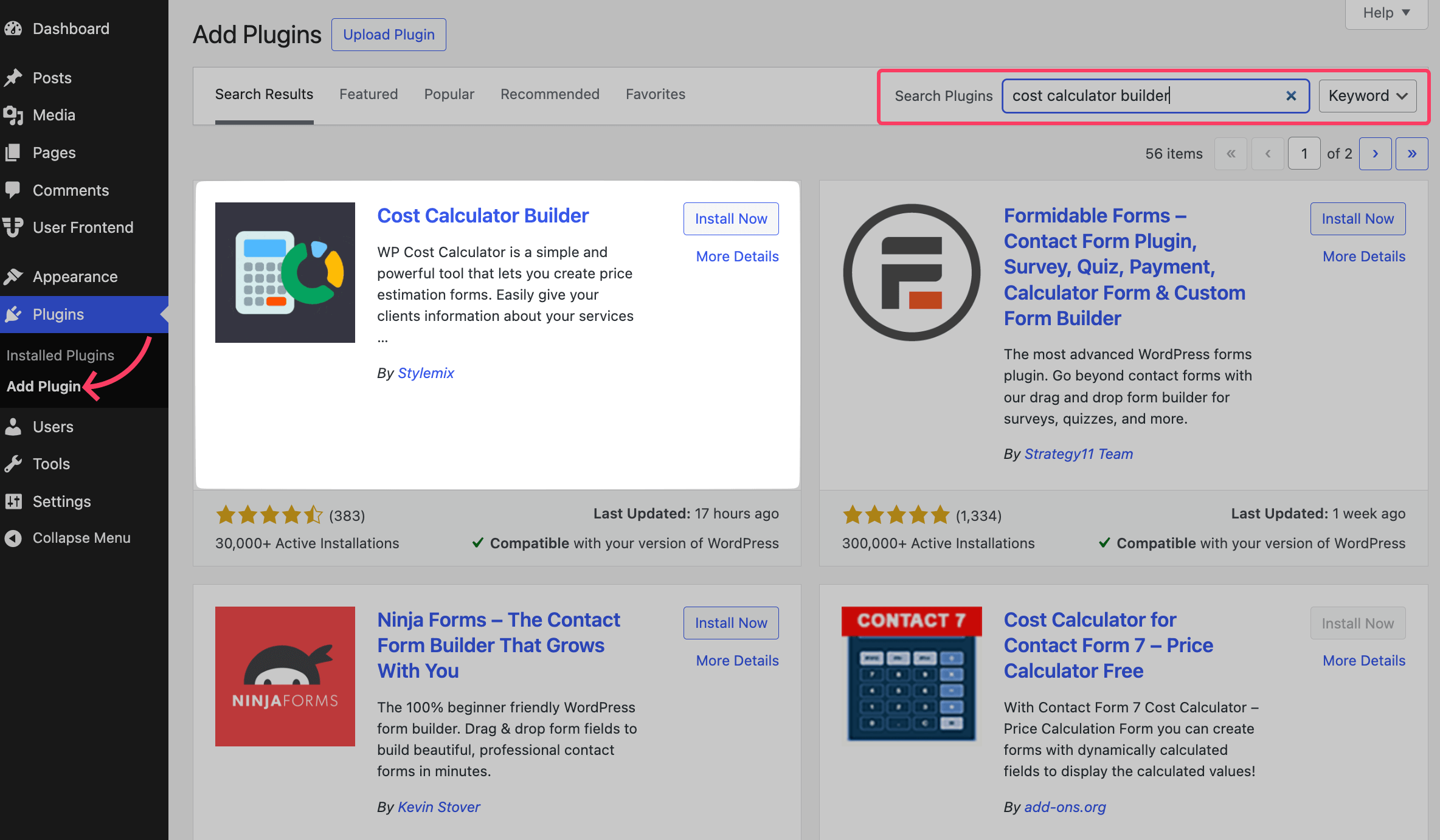Image resolution: width=1440 pixels, height=840 pixels.
Task: Switch to the Featured tab
Action: click(369, 95)
